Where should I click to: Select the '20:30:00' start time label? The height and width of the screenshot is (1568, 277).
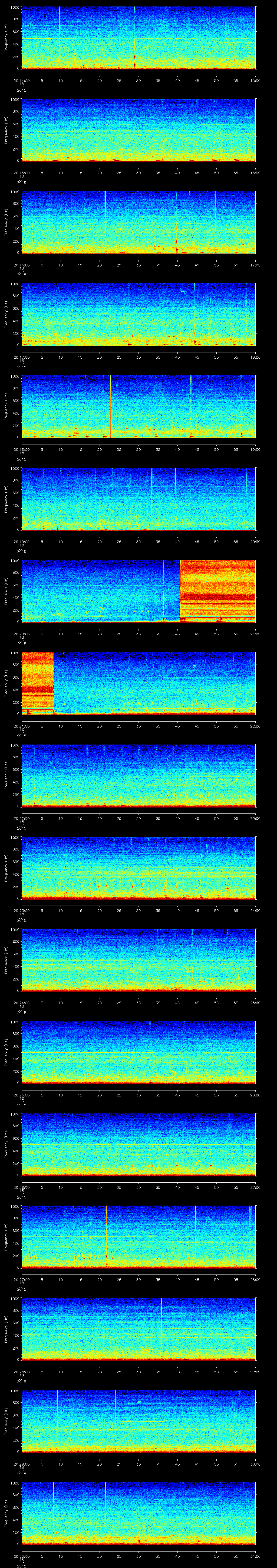click(21, 1556)
